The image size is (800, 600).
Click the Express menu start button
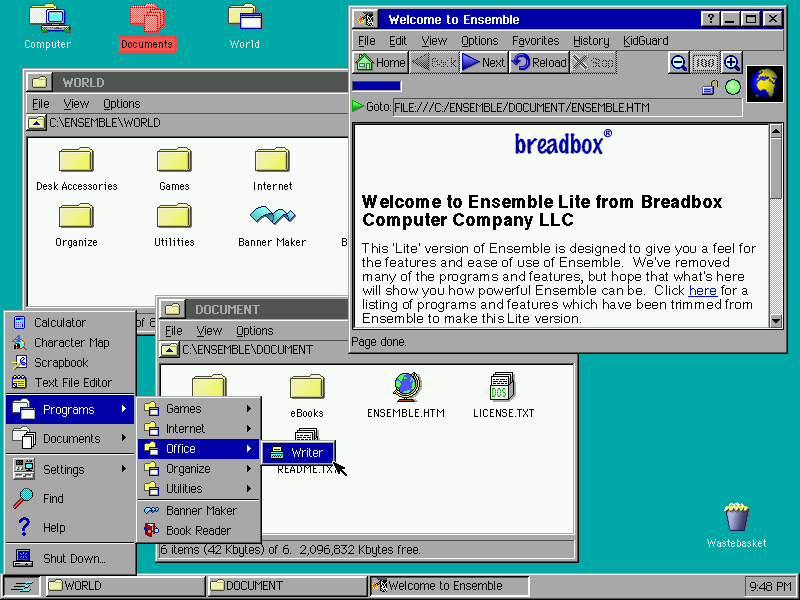[x=22, y=586]
